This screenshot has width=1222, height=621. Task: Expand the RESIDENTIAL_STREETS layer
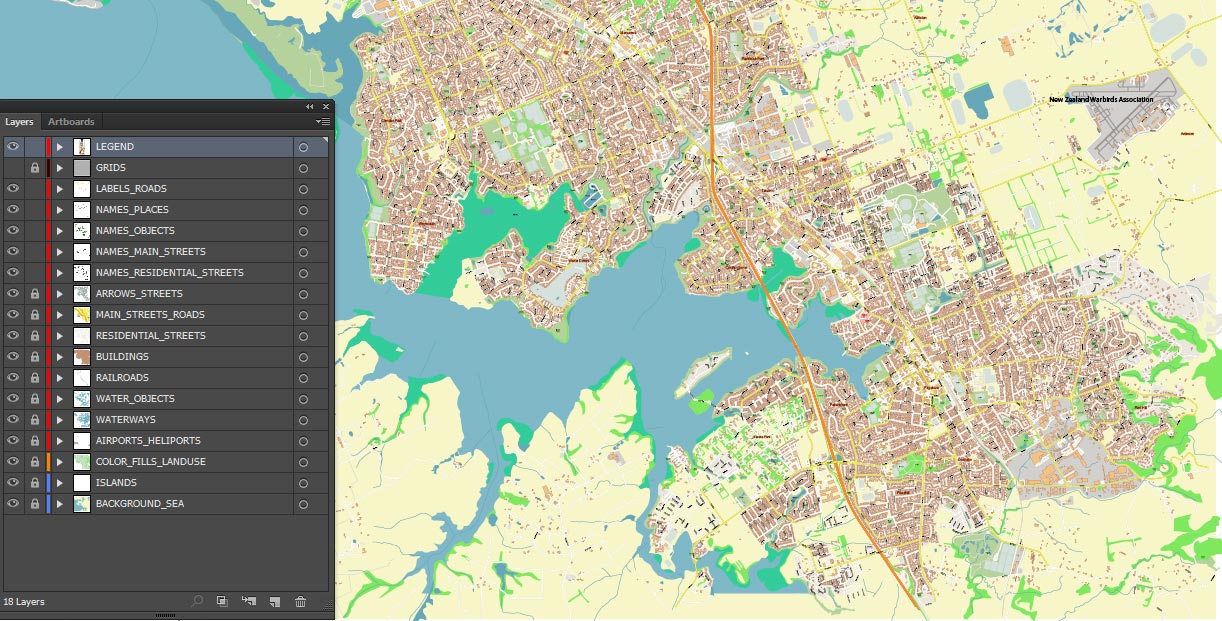(x=60, y=336)
